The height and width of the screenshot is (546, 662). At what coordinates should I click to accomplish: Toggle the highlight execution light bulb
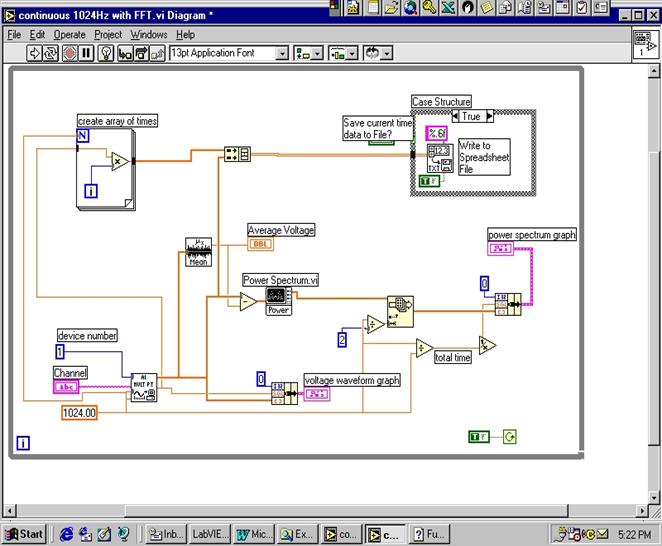coord(106,53)
